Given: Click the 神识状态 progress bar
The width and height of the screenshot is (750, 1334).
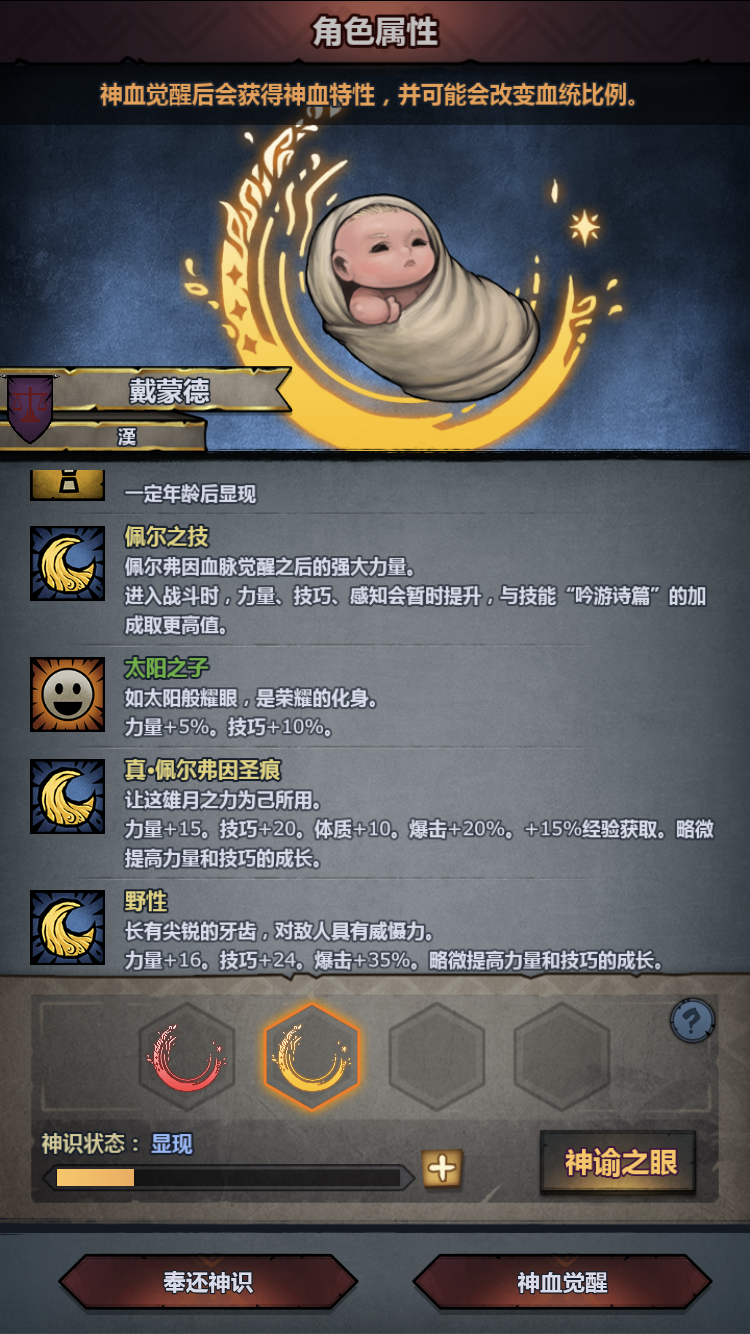Looking at the screenshot, I should (x=228, y=1178).
